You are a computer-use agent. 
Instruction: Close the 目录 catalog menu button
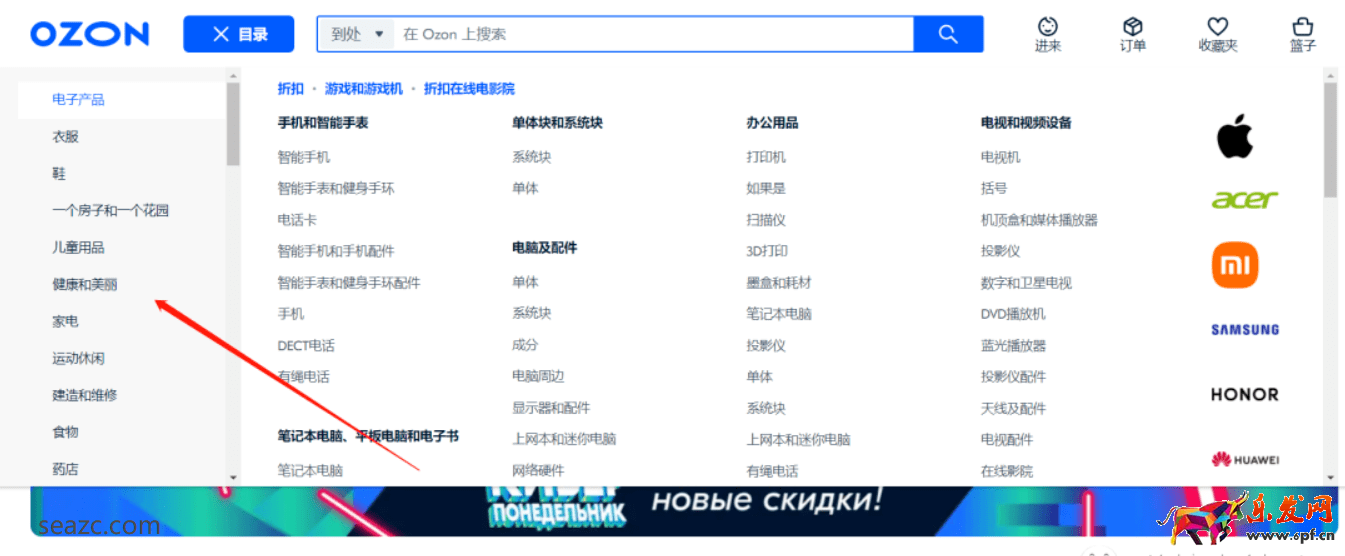(x=239, y=34)
